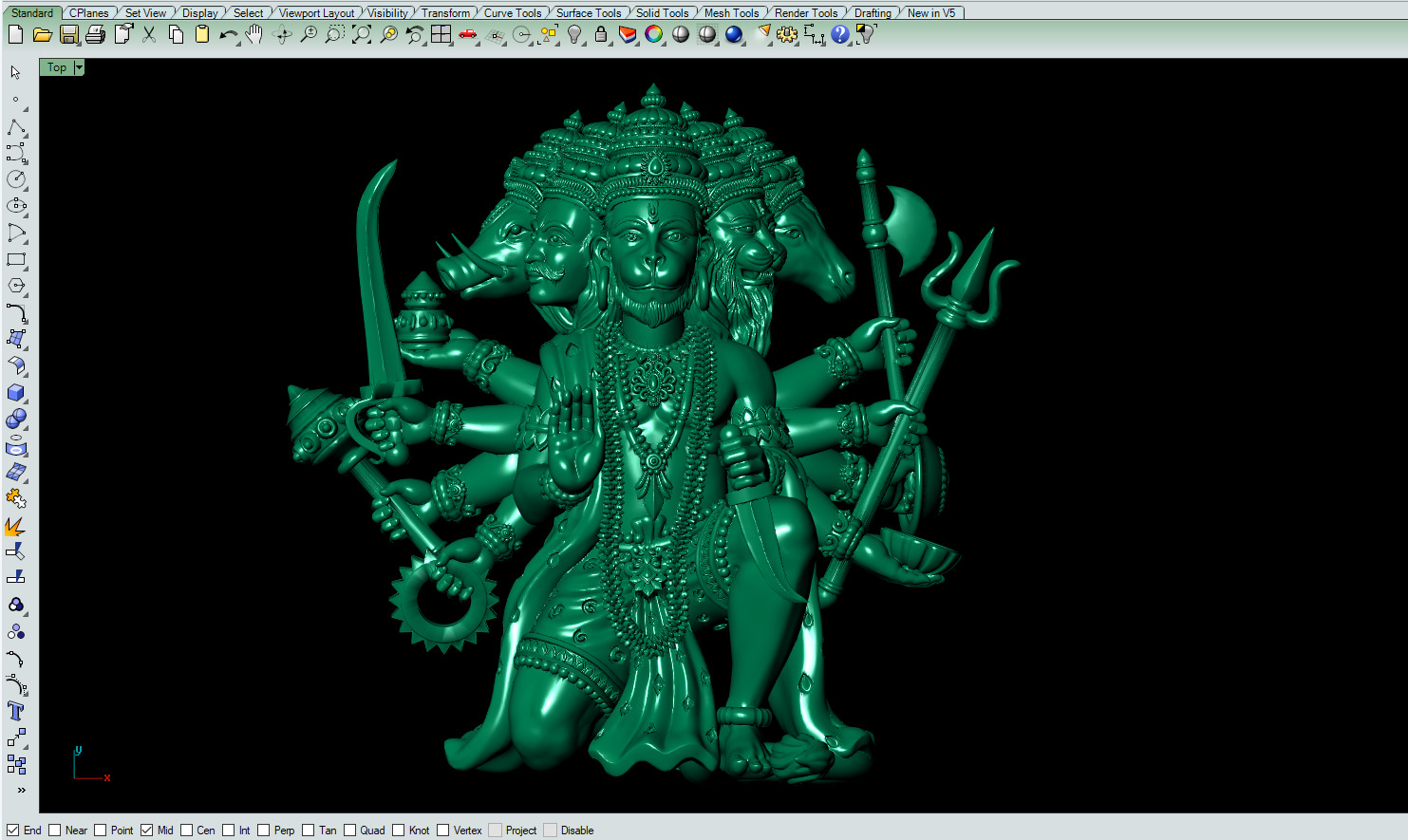Expand more sidebar tools with double chevron
The height and width of the screenshot is (840, 1408).
coord(21,790)
